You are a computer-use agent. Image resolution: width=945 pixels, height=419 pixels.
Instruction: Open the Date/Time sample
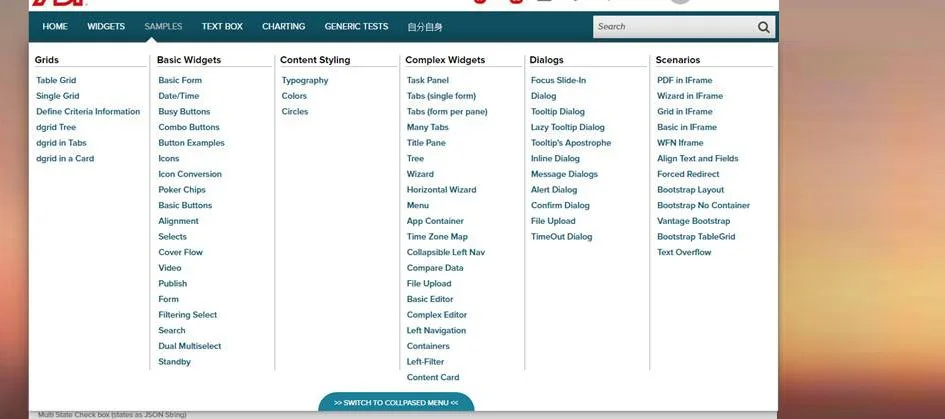point(178,96)
